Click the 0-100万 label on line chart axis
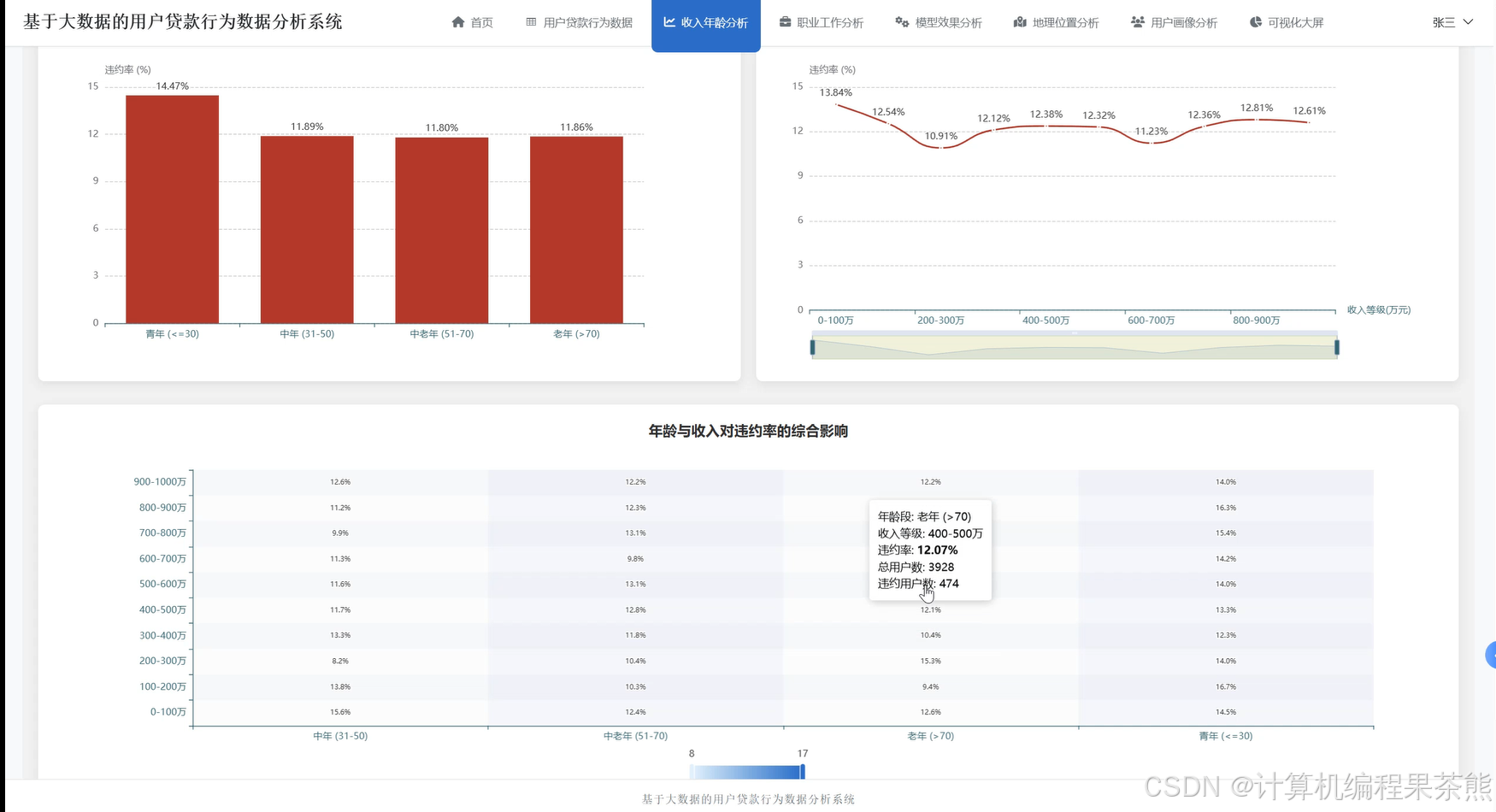1496x812 pixels. [x=835, y=321]
